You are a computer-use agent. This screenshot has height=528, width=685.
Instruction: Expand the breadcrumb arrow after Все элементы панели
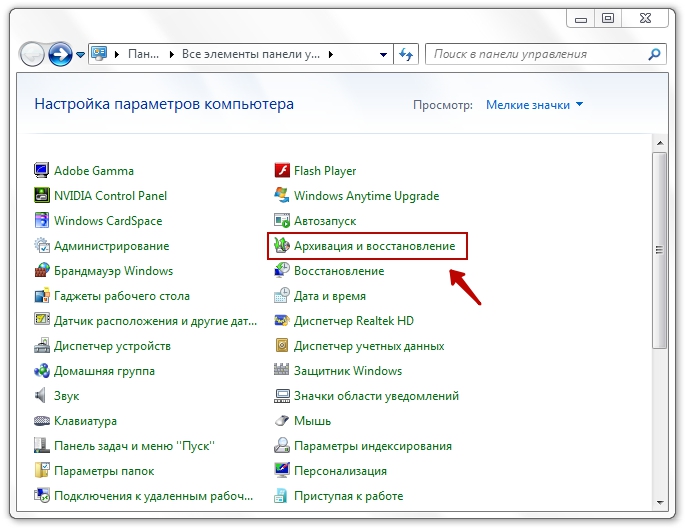click(331, 55)
